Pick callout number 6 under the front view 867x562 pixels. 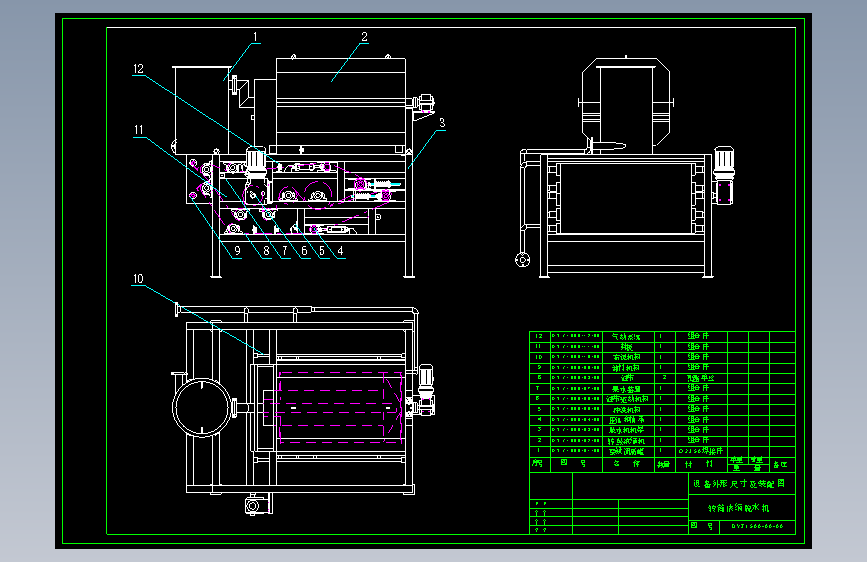tap(304, 251)
